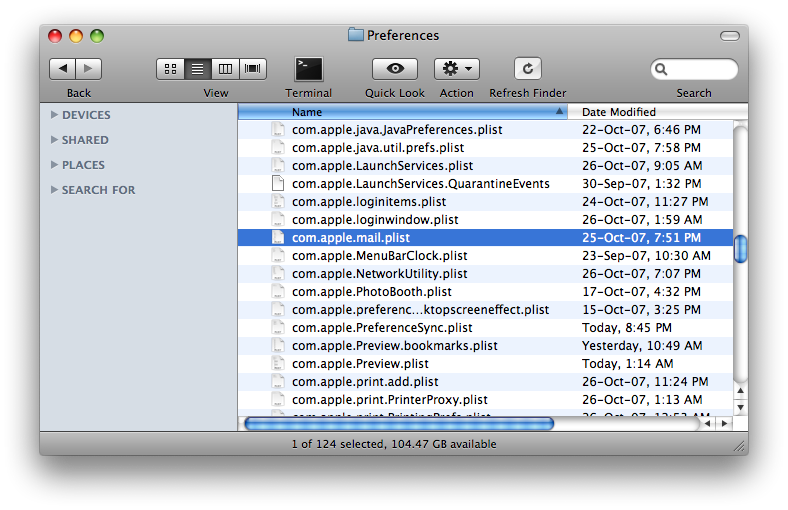Expand the SHARED sidebar section
This screenshot has width=788, height=510.
(x=54, y=140)
